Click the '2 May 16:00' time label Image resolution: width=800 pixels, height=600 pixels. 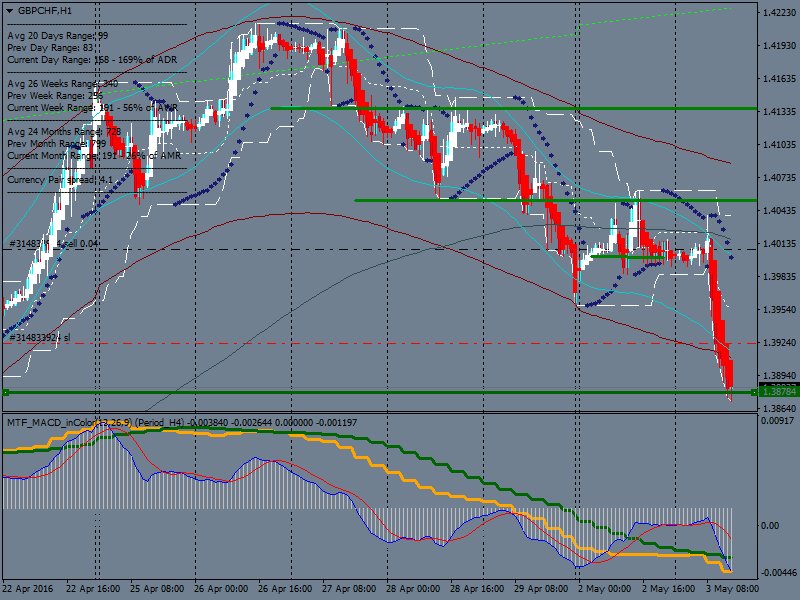668,589
